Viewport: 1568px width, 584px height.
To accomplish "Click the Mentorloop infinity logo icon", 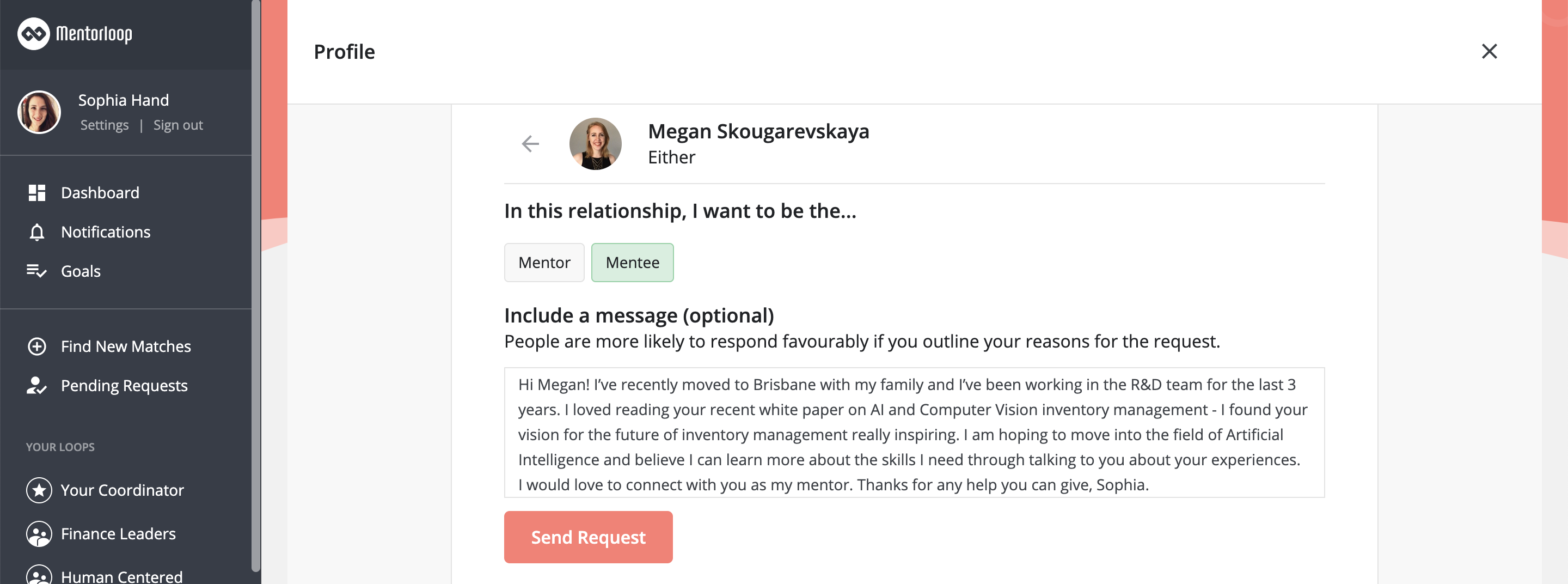I will (33, 33).
